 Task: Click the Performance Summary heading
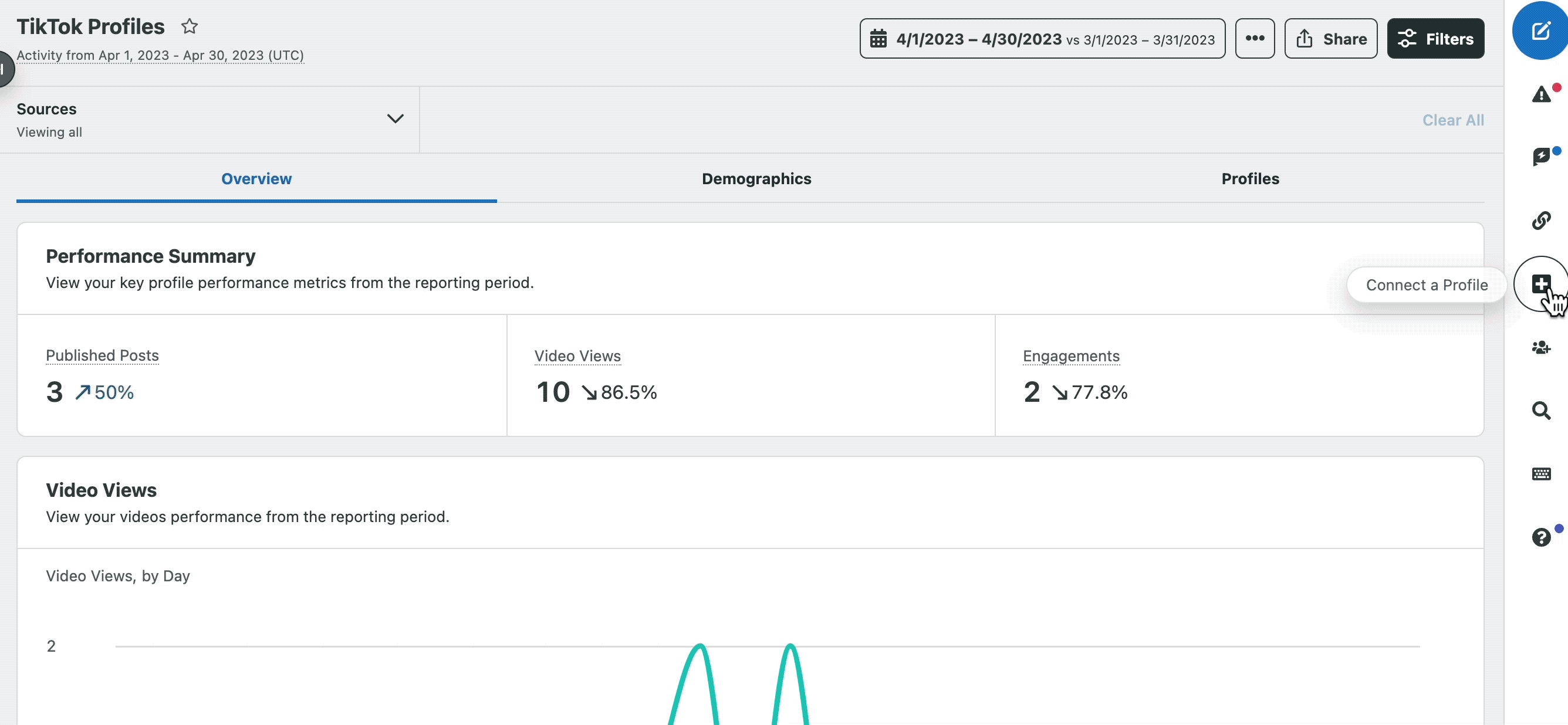[150, 256]
